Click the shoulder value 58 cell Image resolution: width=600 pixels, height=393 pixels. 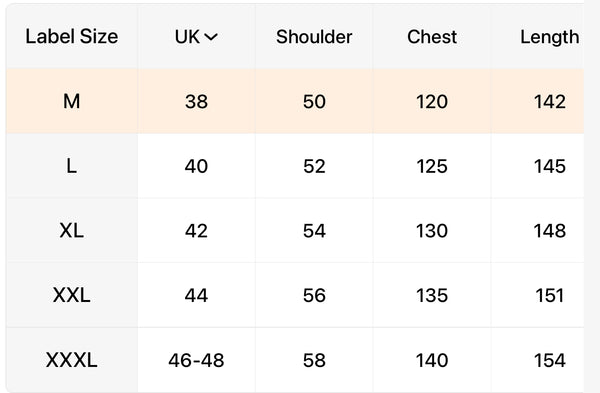[x=314, y=360]
